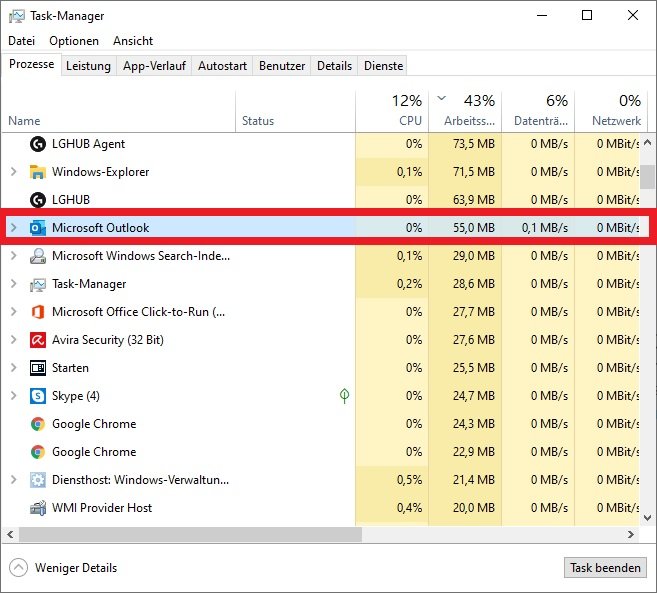The height and width of the screenshot is (593, 657).
Task: Click the Diensthost gear icon
Action: tap(38, 480)
